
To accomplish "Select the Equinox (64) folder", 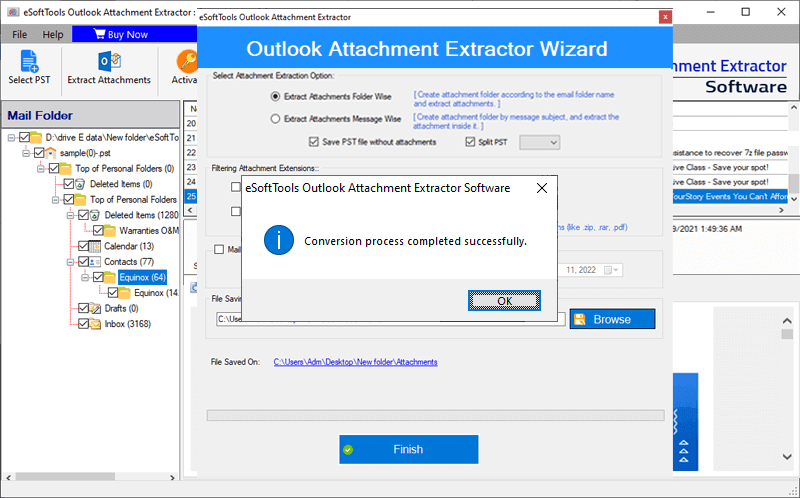I will point(142,277).
